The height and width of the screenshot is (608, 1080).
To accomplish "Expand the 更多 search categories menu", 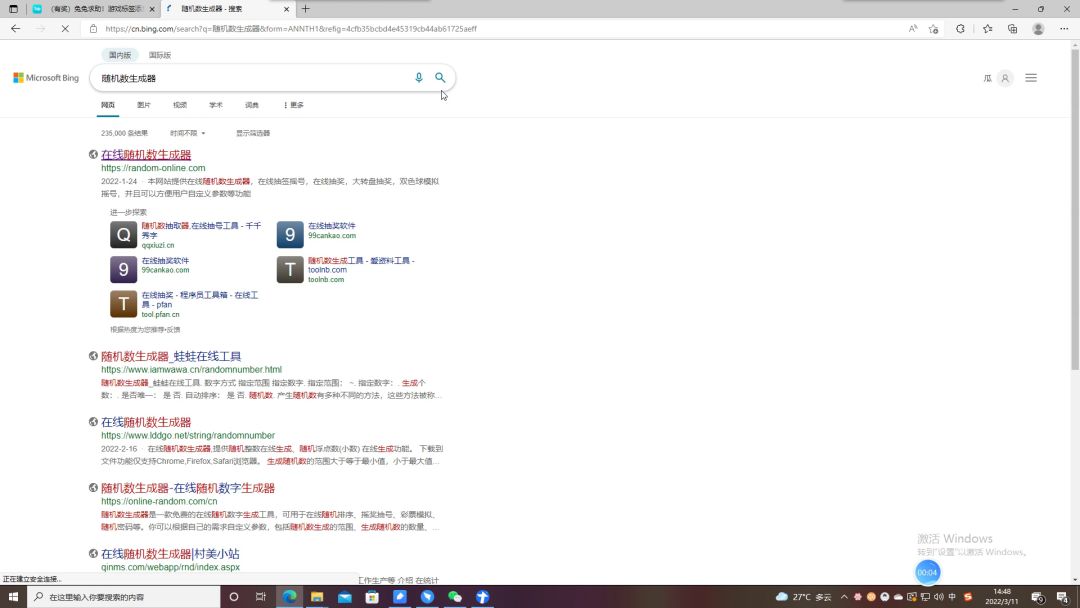I will click(293, 105).
